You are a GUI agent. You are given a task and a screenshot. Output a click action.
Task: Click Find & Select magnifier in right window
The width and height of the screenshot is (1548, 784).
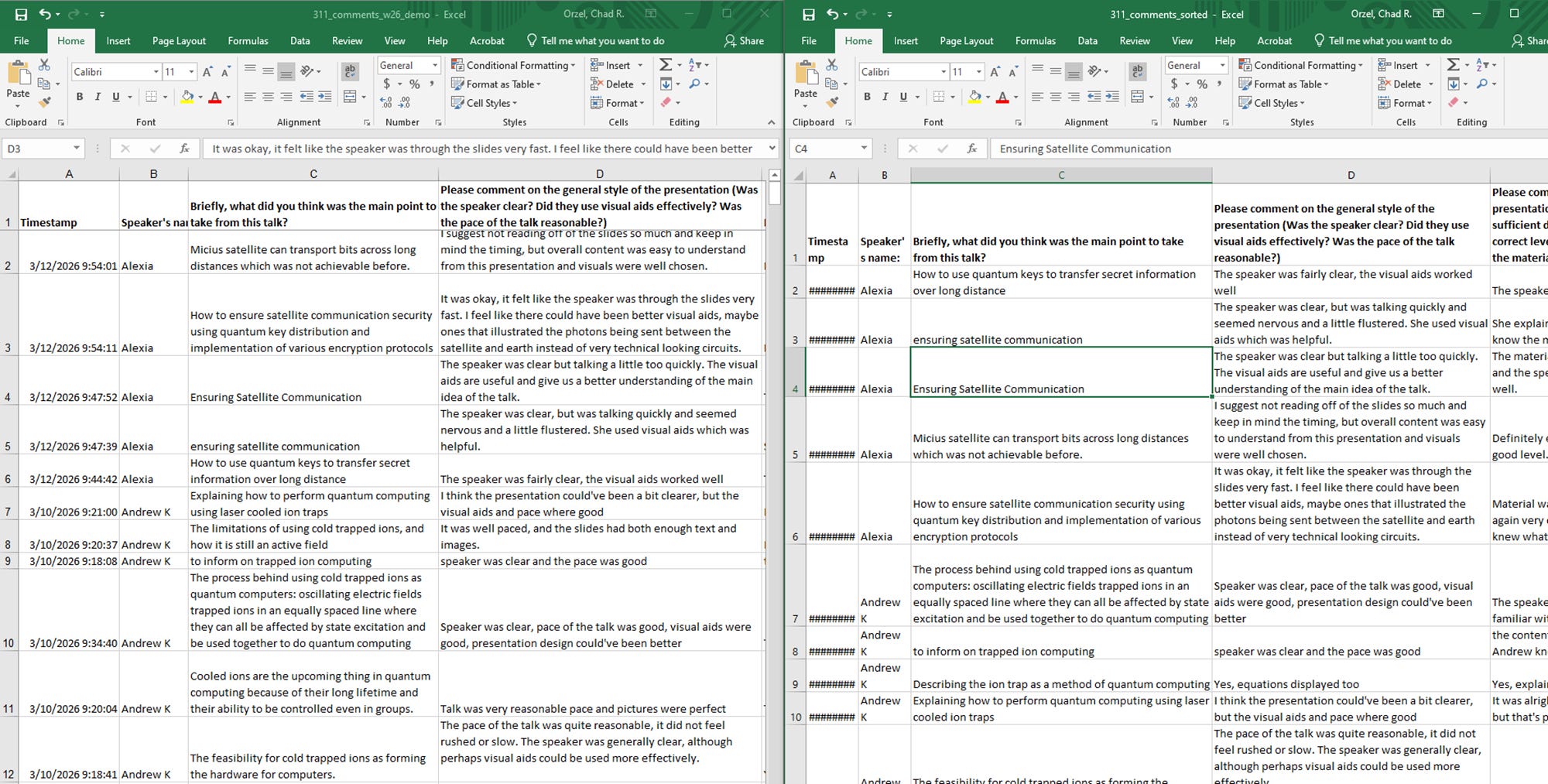coord(1482,84)
